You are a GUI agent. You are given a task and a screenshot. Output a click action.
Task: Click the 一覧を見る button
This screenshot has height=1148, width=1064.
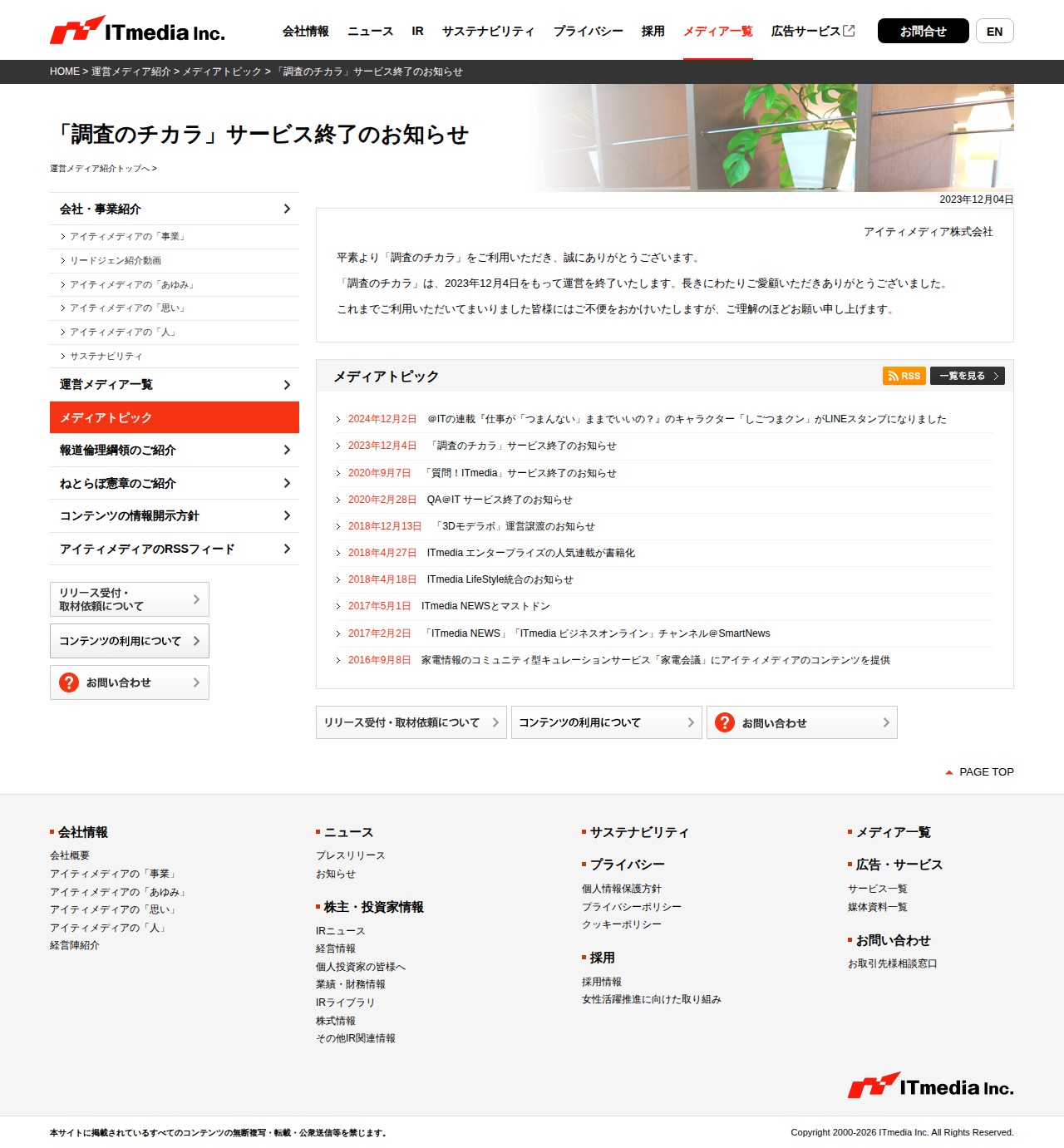(968, 376)
